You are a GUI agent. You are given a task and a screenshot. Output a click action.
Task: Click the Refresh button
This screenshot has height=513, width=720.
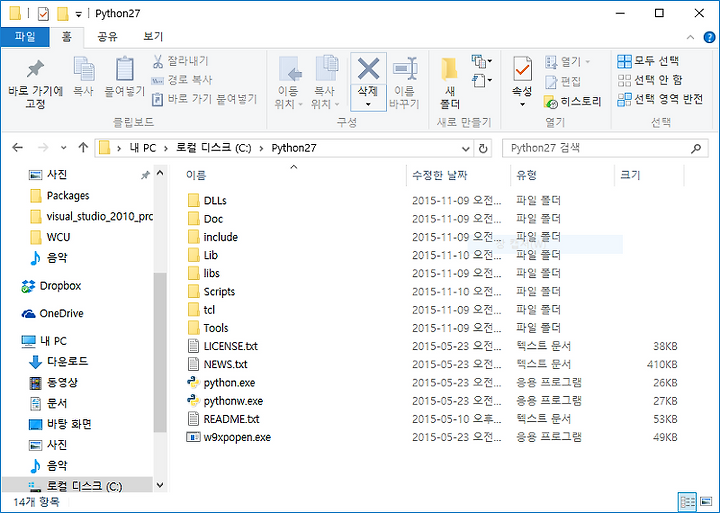(483, 148)
